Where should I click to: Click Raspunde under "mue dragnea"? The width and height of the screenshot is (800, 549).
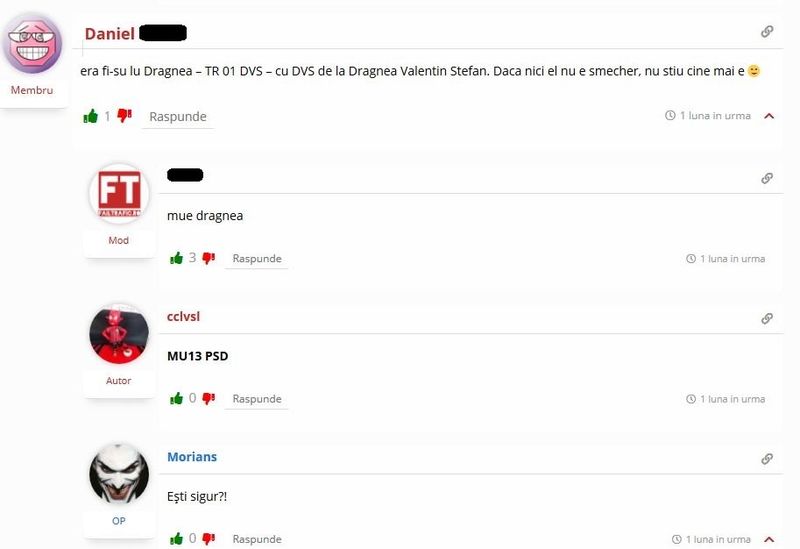[x=257, y=259]
